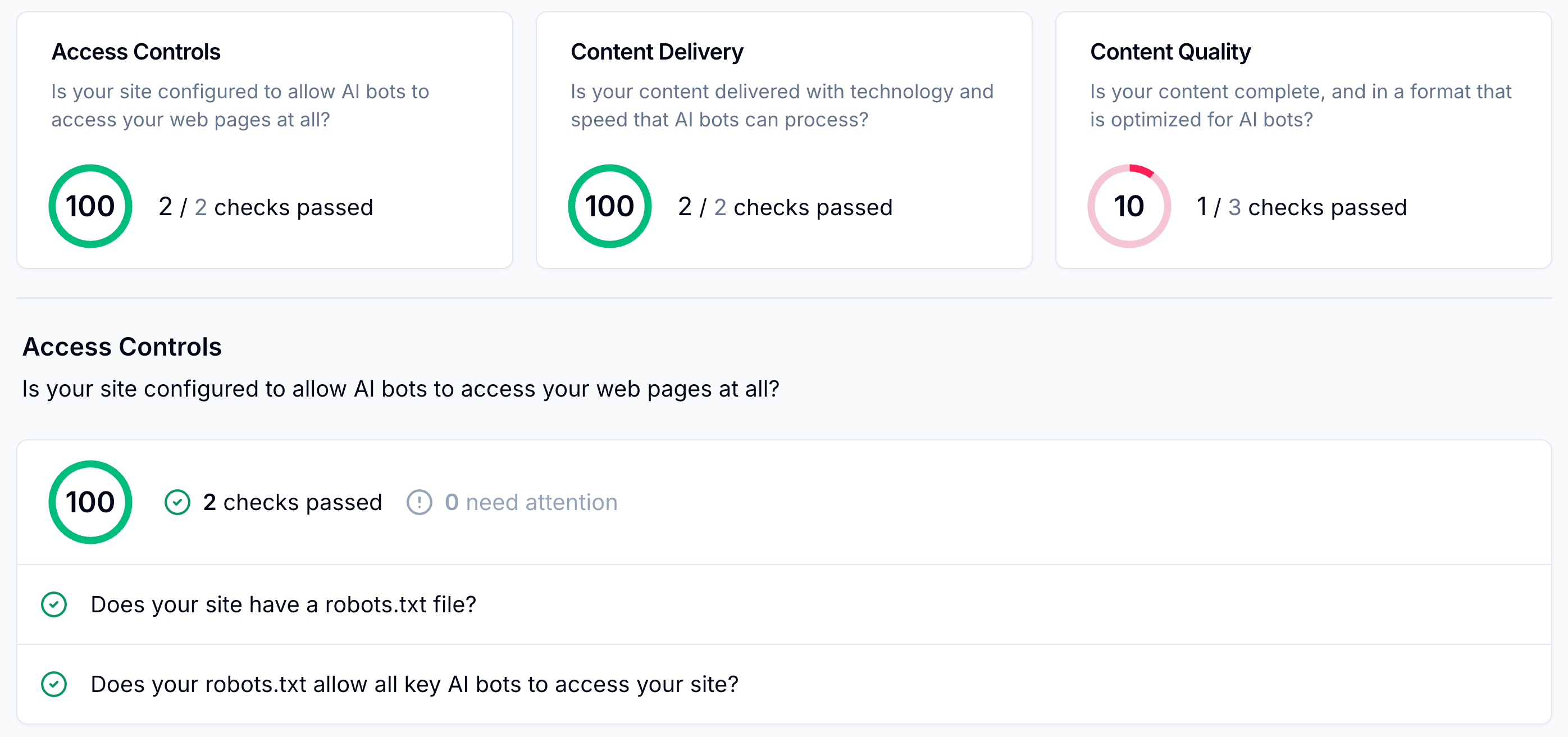Click the exclamation icon next to 'need attention'
Screen dimensions: 1568x737
(x=419, y=503)
